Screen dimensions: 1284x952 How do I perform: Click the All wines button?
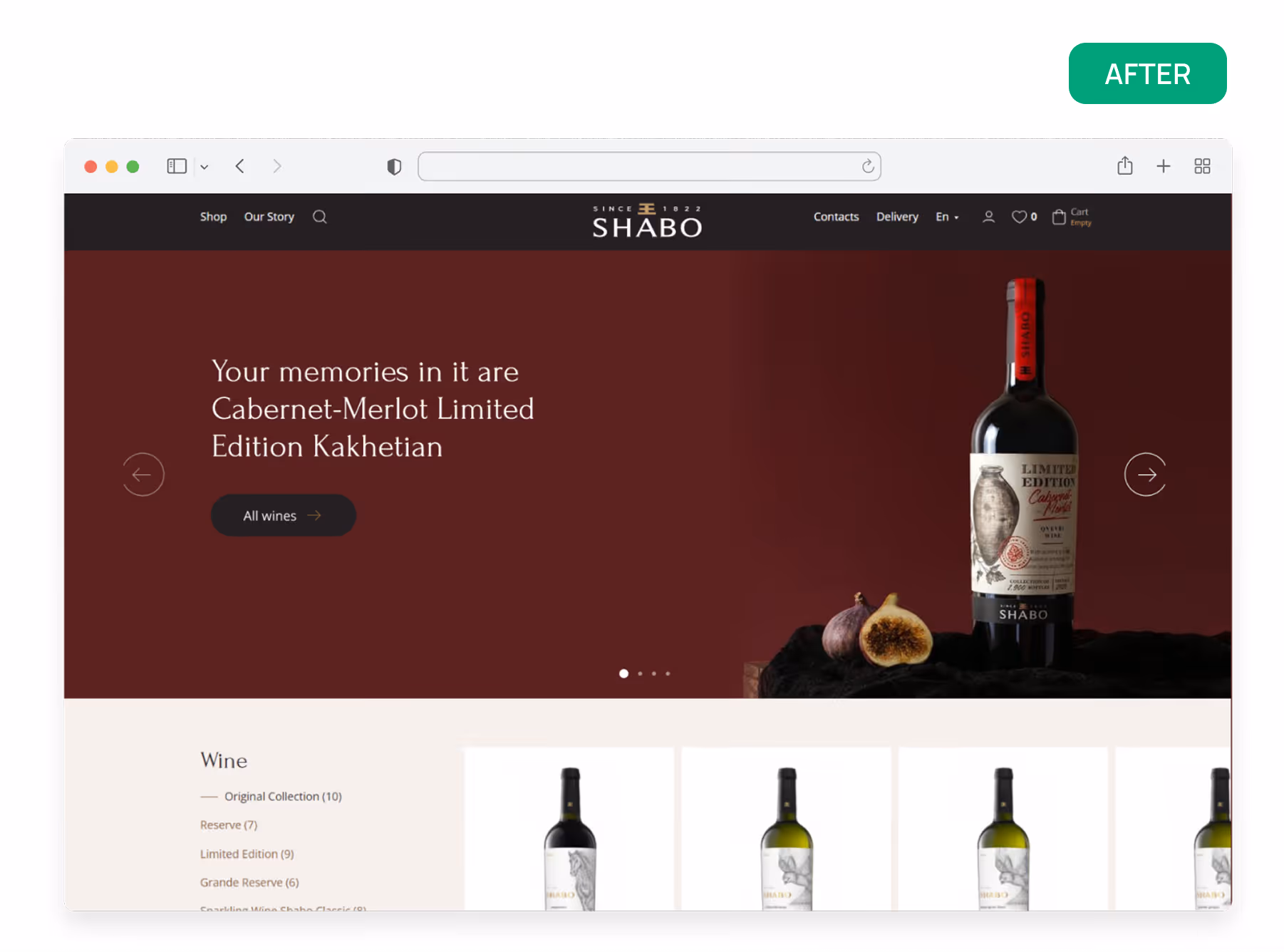click(x=284, y=515)
